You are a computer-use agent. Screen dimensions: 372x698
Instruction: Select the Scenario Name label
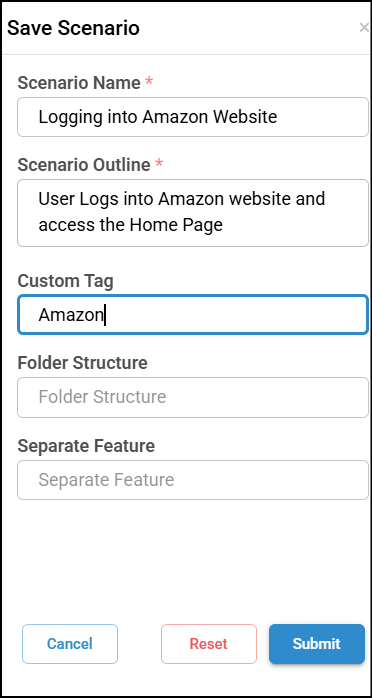point(79,82)
